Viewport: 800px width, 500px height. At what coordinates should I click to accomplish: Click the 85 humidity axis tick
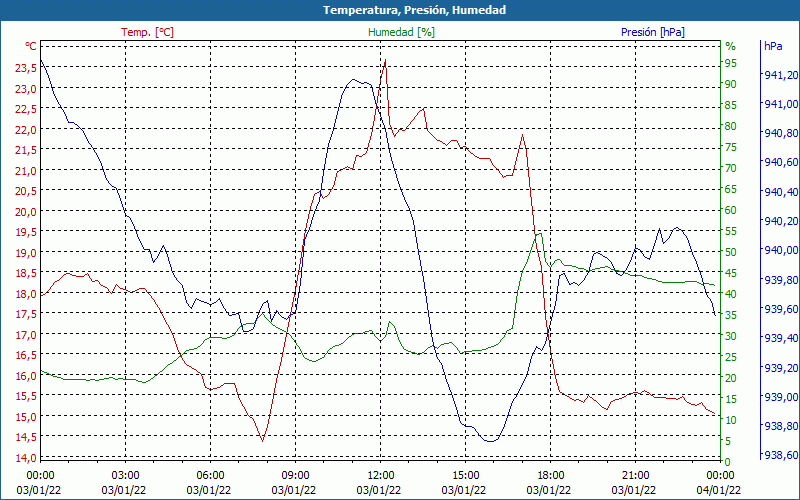point(731,105)
